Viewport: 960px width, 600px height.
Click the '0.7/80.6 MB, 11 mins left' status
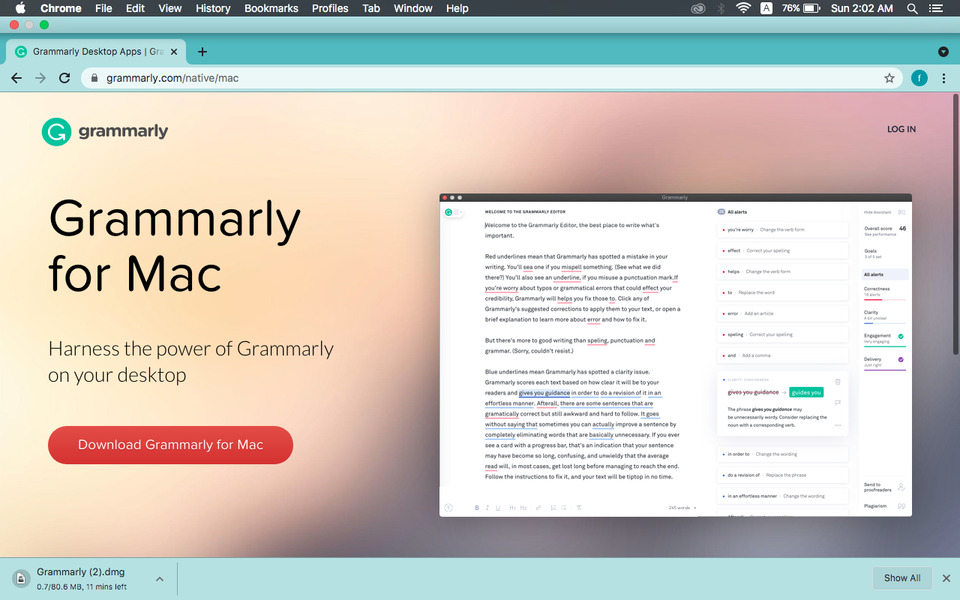pyautogui.click(x=81, y=587)
